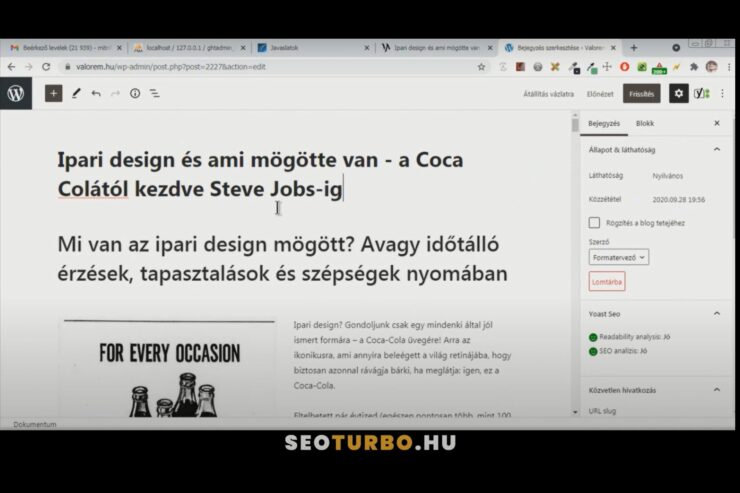Click the 'Mi van az ipari design mögött' heading
740x493 pixels.
[282, 259]
